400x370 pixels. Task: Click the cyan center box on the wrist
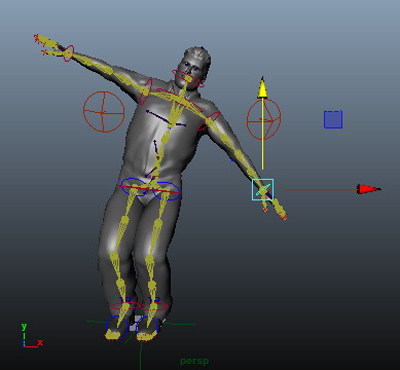tap(263, 190)
